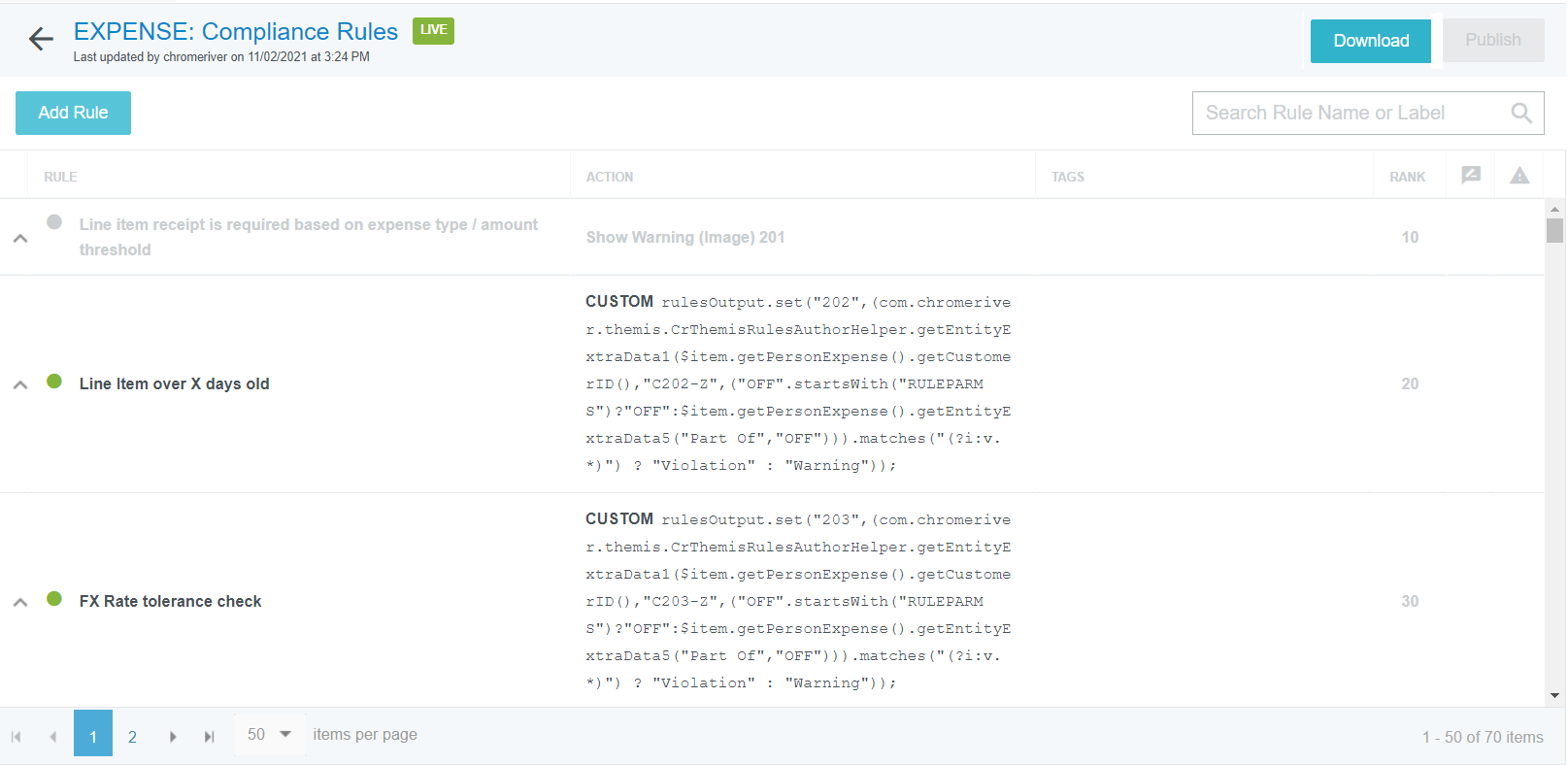1568x765 pixels.
Task: Go to previous page arrow
Action: (52, 737)
